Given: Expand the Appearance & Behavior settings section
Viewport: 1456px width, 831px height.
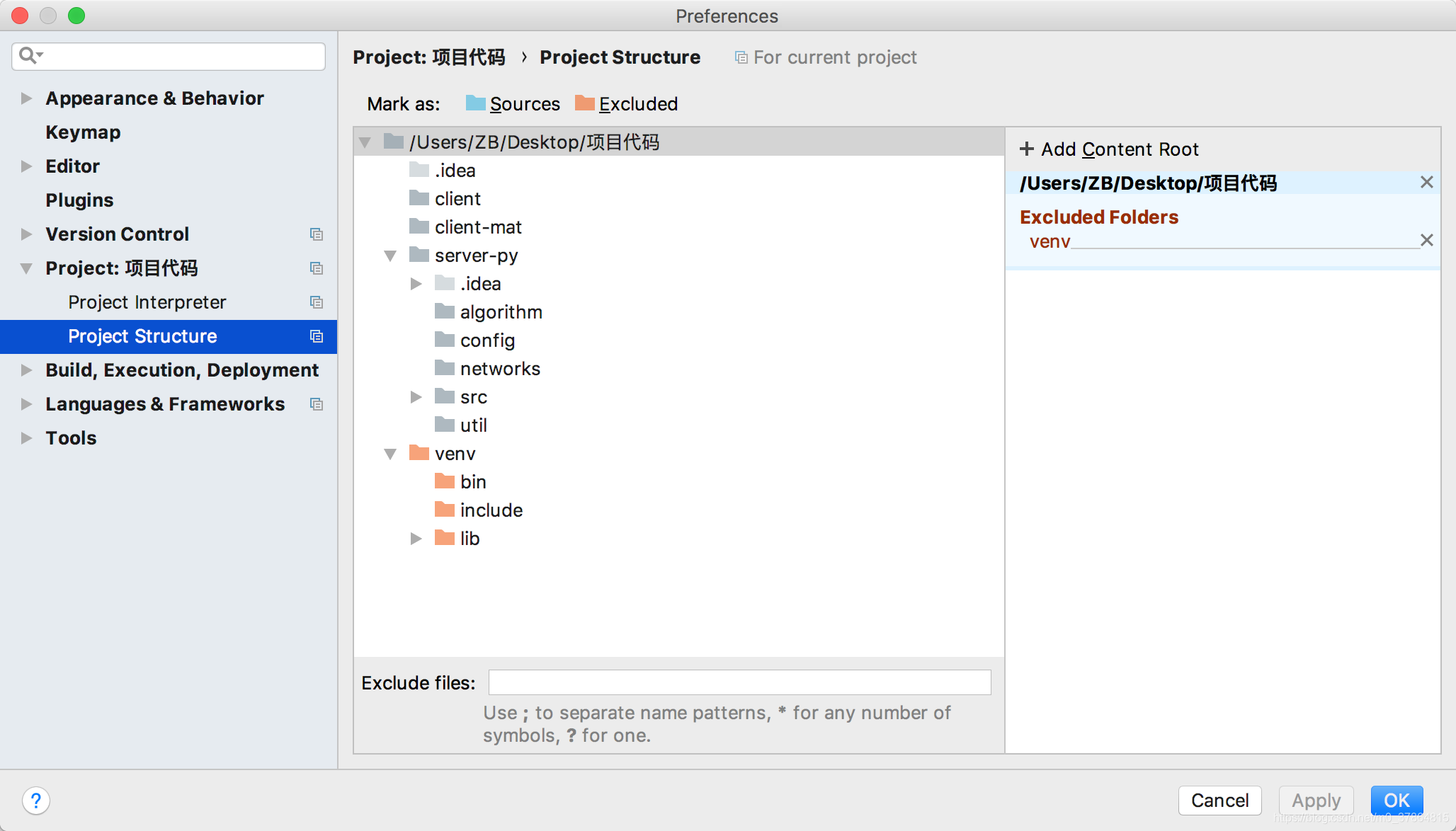Looking at the screenshot, I should 26,98.
